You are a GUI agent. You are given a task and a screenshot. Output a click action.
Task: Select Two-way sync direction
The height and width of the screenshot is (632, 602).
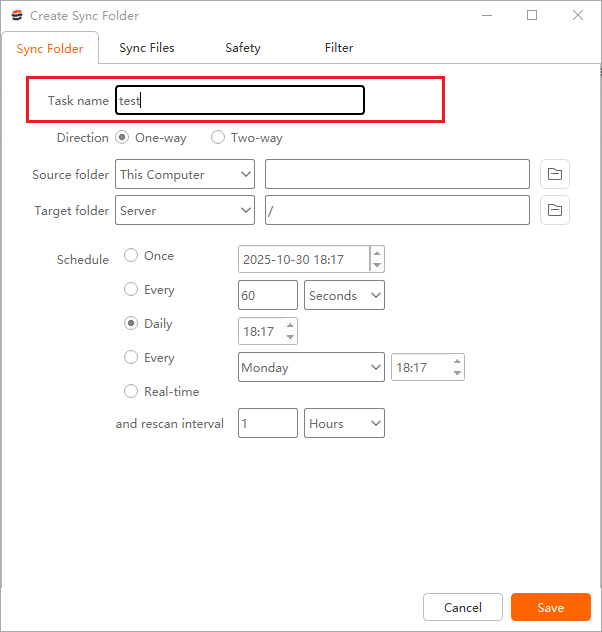pos(218,138)
